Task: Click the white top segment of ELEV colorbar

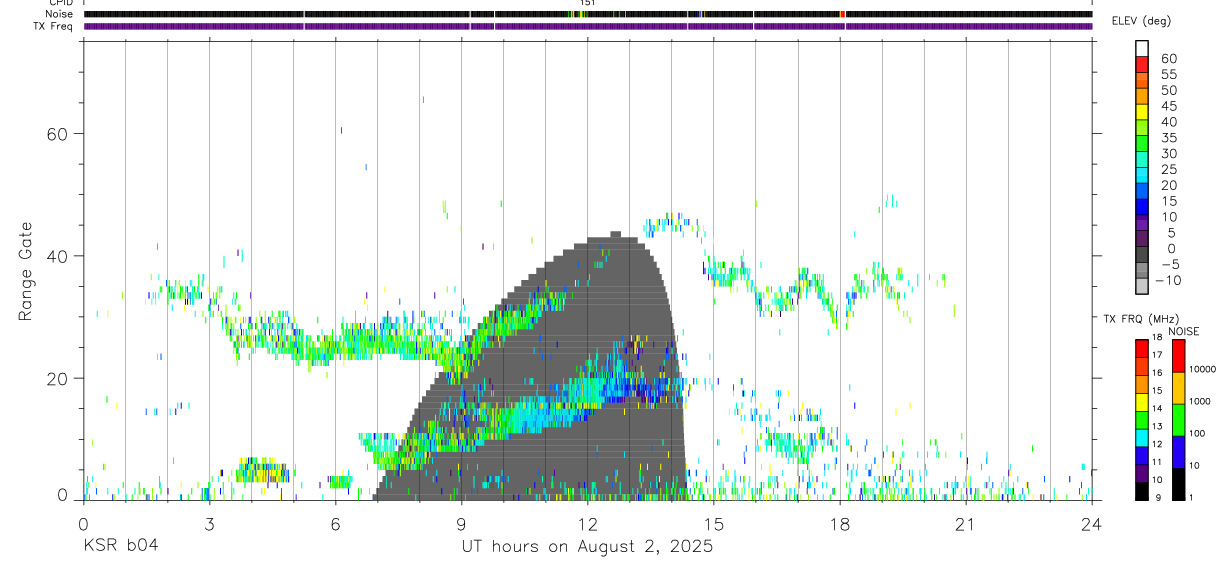Action: click(1142, 49)
